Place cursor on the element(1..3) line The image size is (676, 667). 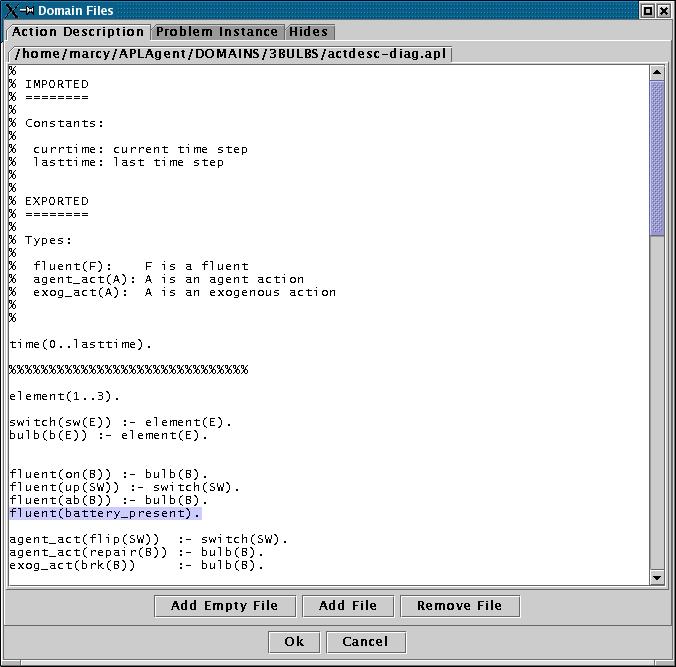64,396
